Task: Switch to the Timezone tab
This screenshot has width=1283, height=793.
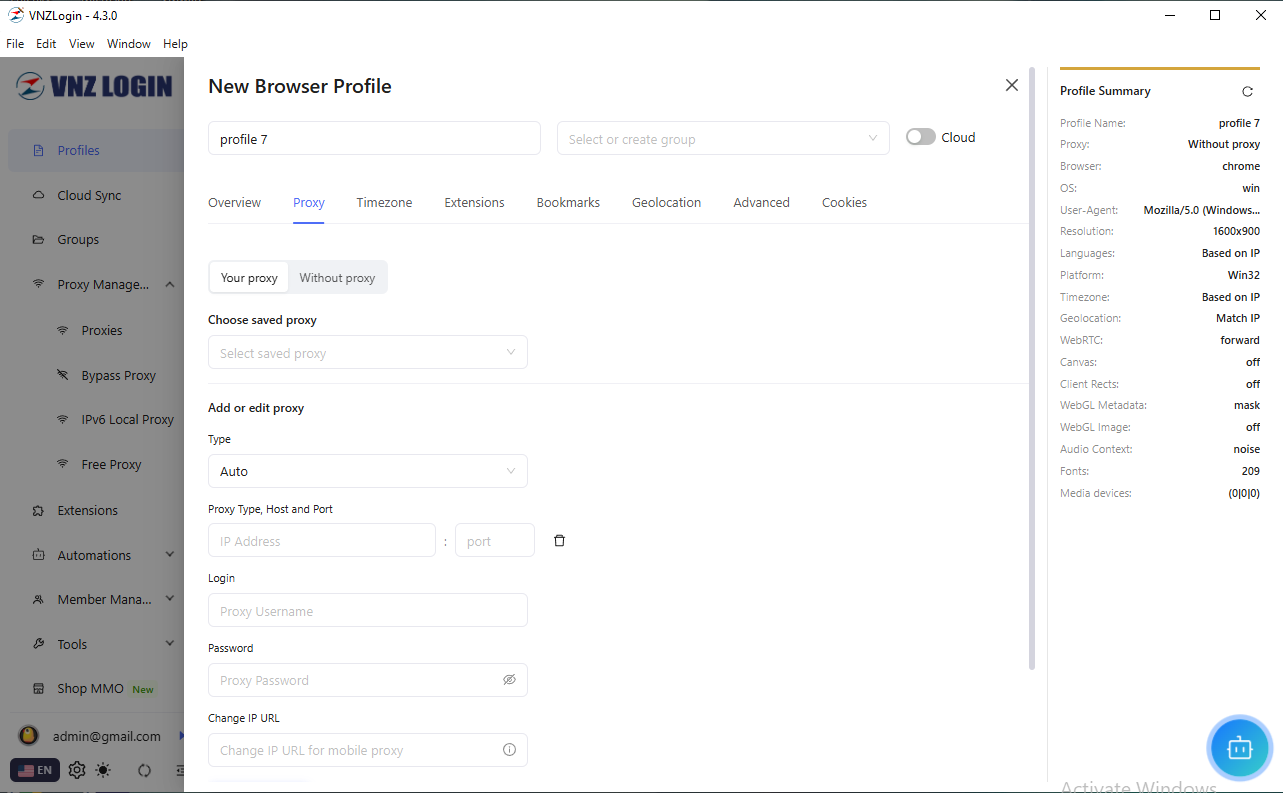Action: [x=384, y=203]
